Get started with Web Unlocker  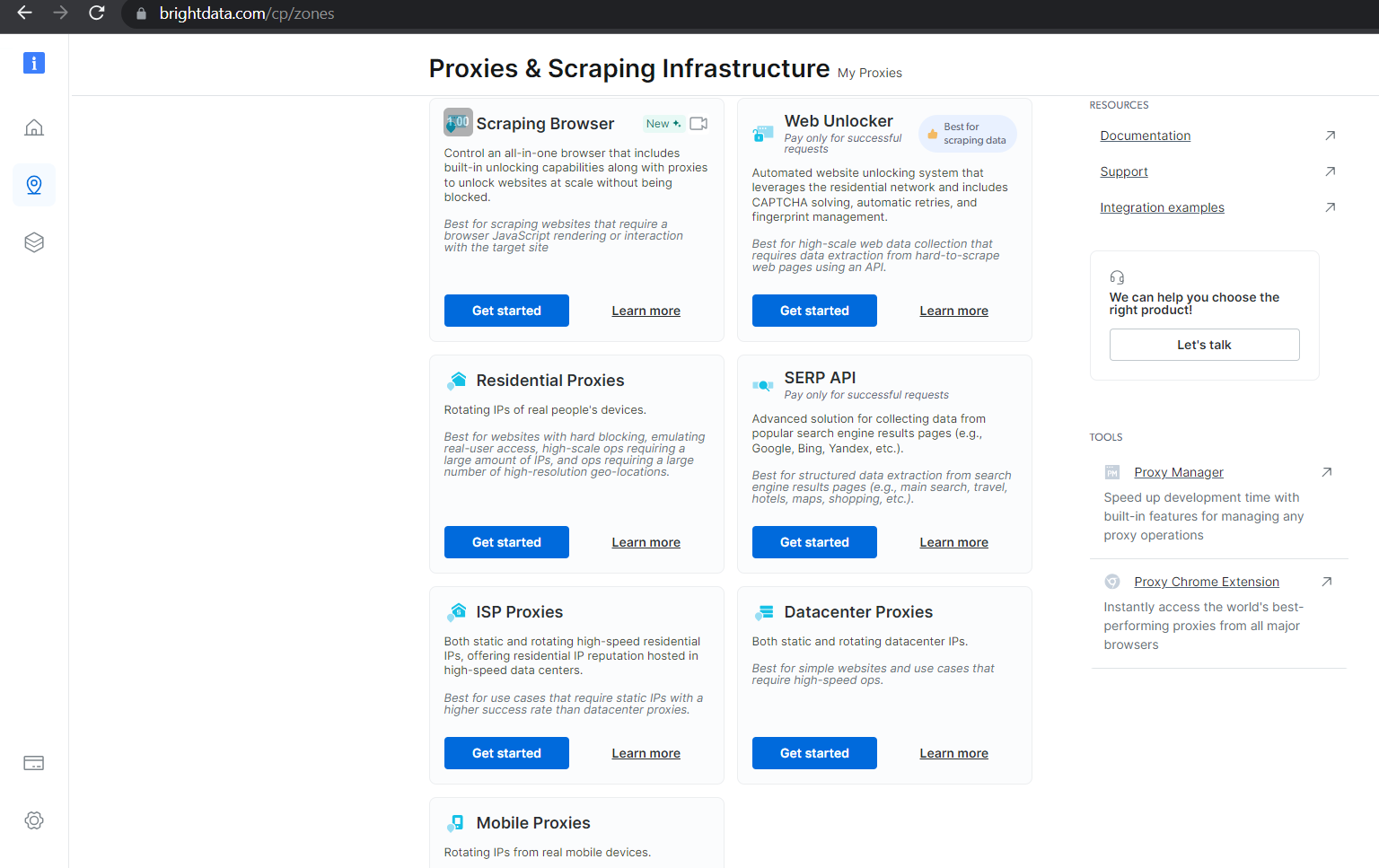click(x=814, y=310)
